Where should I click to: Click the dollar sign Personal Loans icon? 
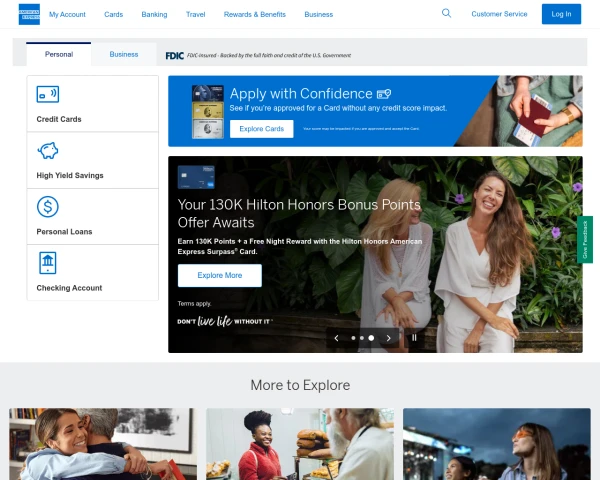point(48,207)
